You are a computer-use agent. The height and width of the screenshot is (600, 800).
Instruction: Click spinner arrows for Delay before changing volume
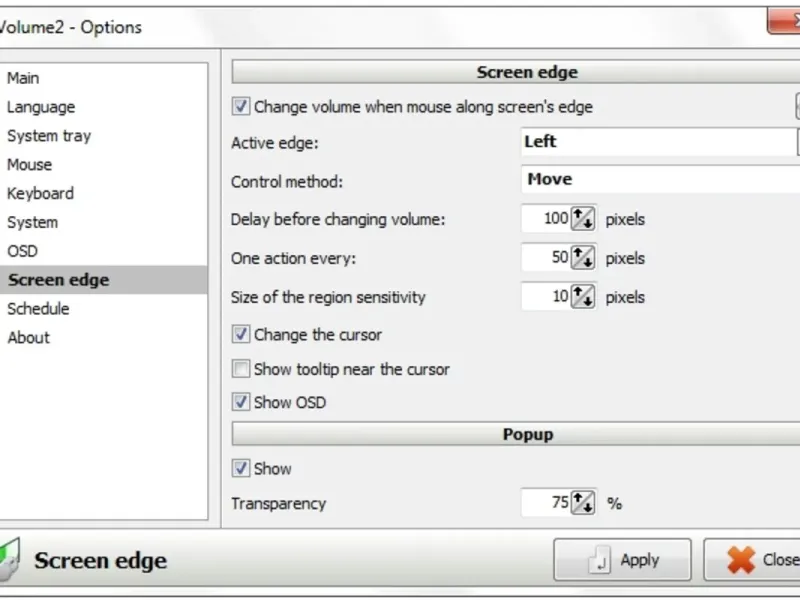pos(583,219)
